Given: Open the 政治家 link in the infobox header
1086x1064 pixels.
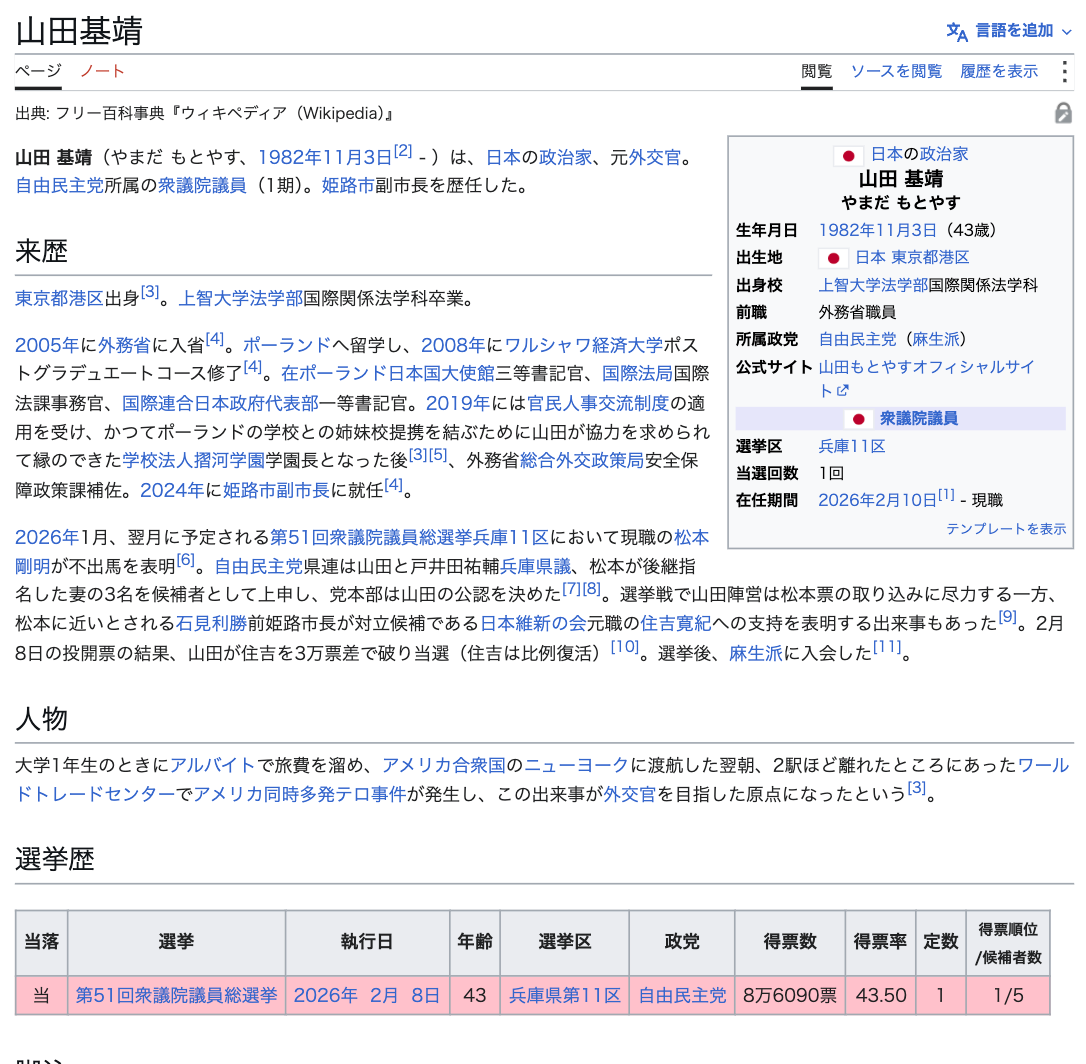Looking at the screenshot, I should point(944,154).
